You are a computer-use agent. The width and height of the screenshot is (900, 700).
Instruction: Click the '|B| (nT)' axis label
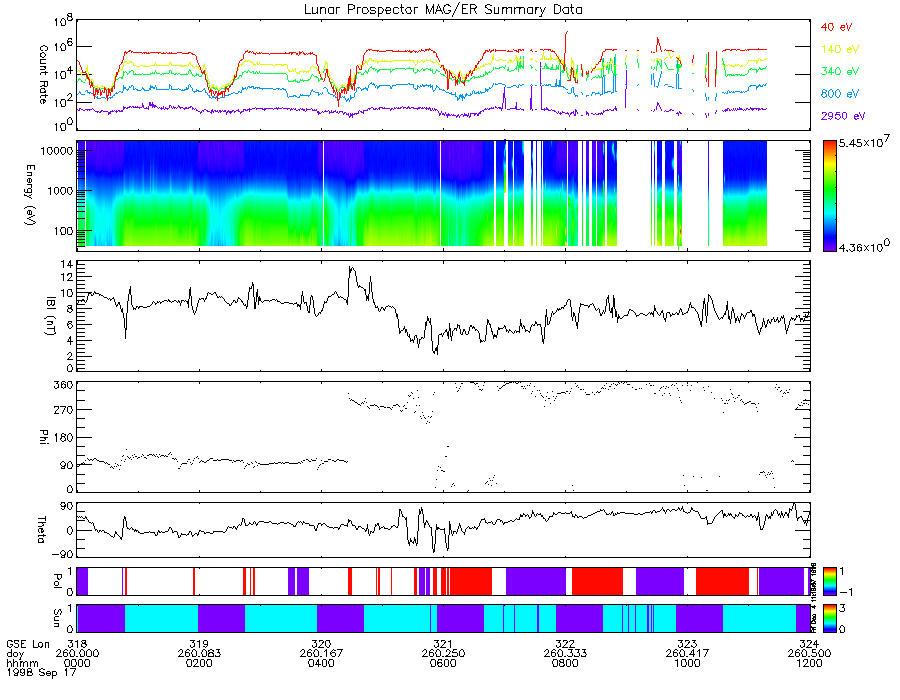[51, 316]
